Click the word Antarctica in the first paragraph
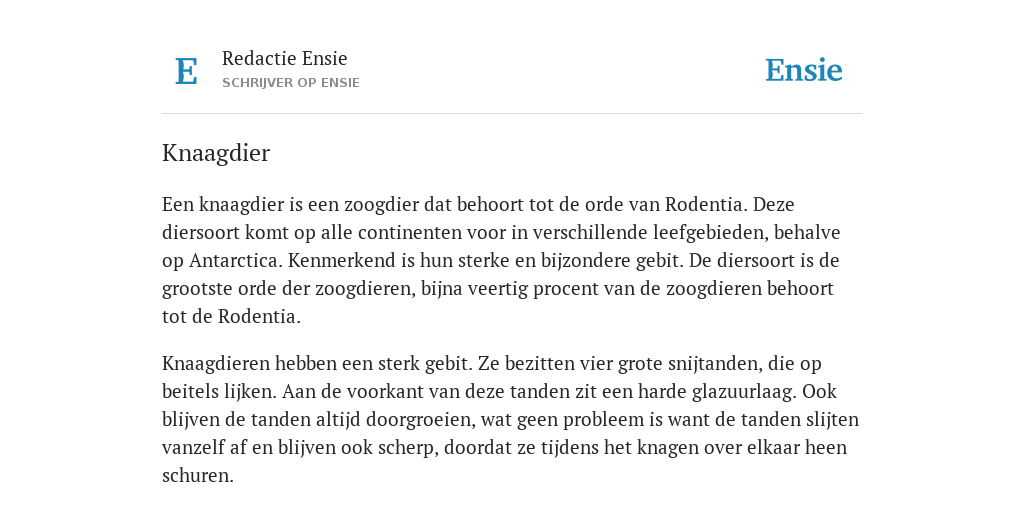Image resolution: width=1024 pixels, height=512 pixels. coord(235,261)
